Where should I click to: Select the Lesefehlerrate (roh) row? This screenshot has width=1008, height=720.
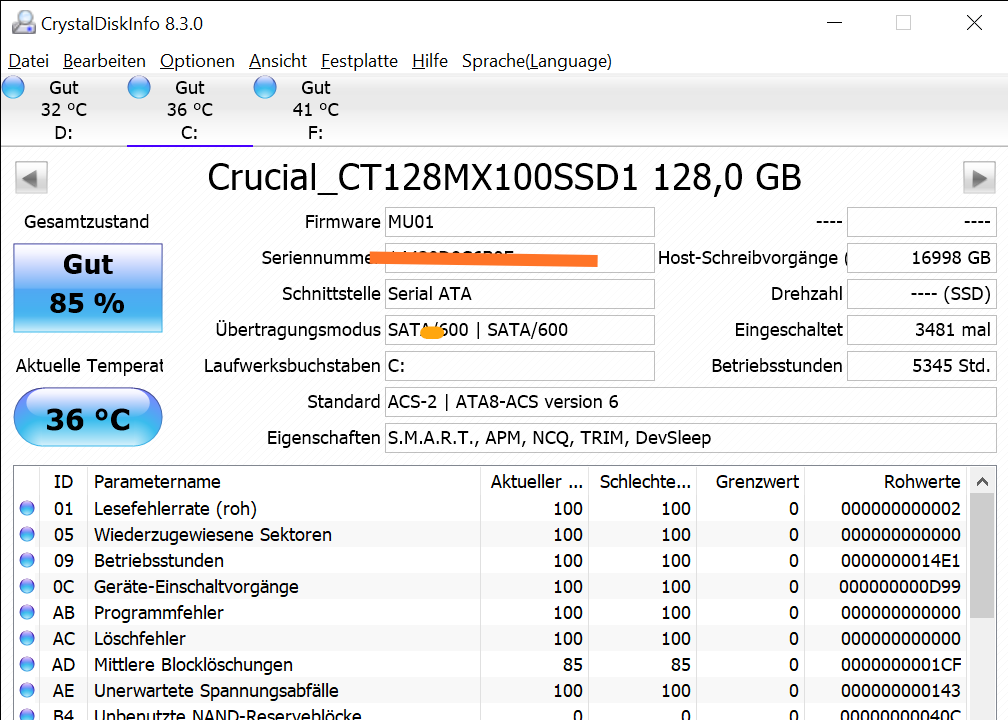490,508
